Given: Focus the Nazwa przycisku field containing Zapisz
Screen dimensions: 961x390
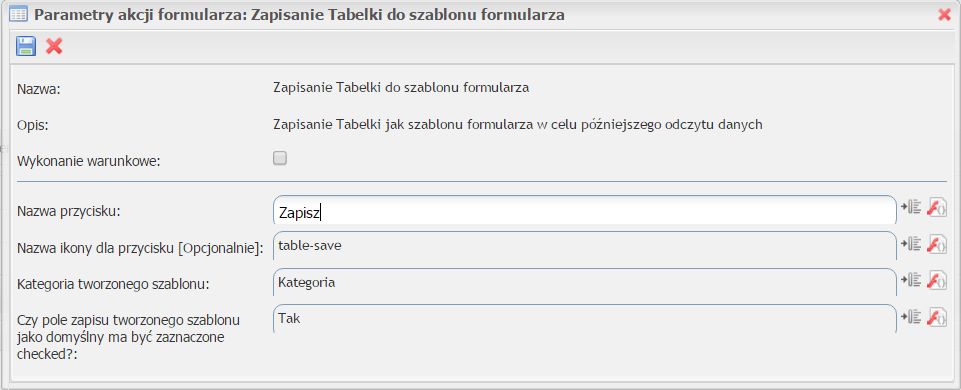Looking at the screenshot, I should click(585, 210).
